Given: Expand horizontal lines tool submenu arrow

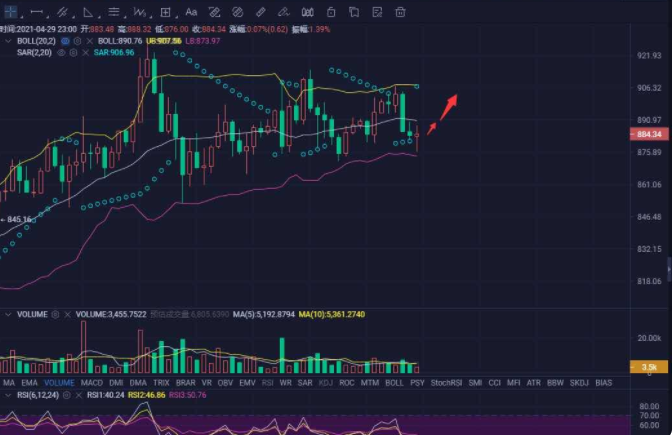Looking at the screenshot, I should point(125,18).
